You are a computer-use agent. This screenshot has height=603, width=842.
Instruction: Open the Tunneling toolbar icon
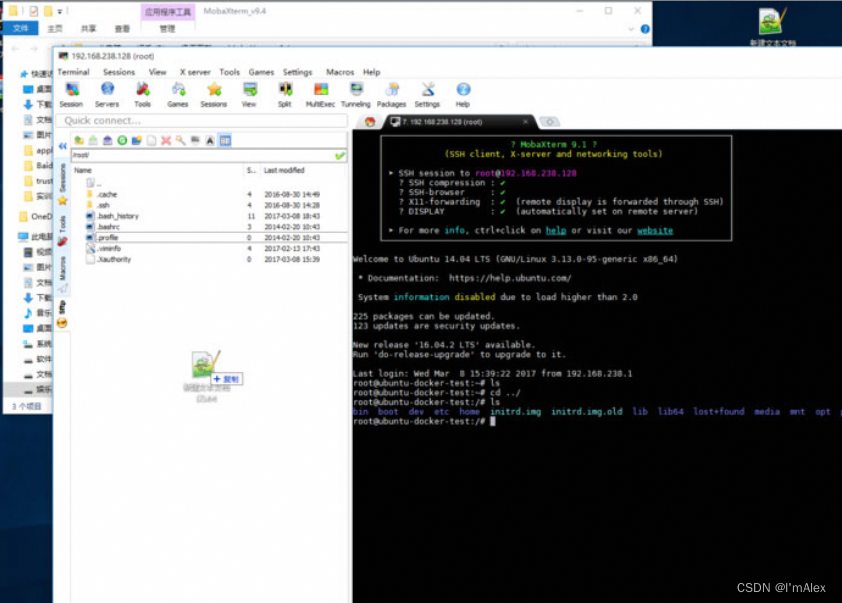(355, 95)
